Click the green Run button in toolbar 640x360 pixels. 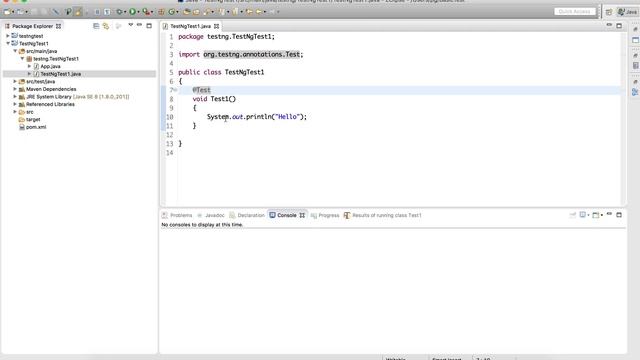[x=132, y=12]
